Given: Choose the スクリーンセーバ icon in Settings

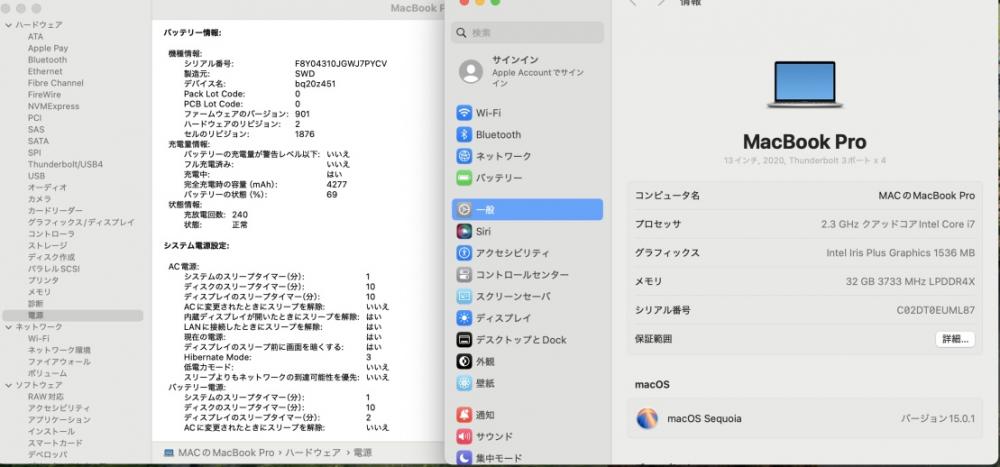Looking at the screenshot, I should [464, 297].
